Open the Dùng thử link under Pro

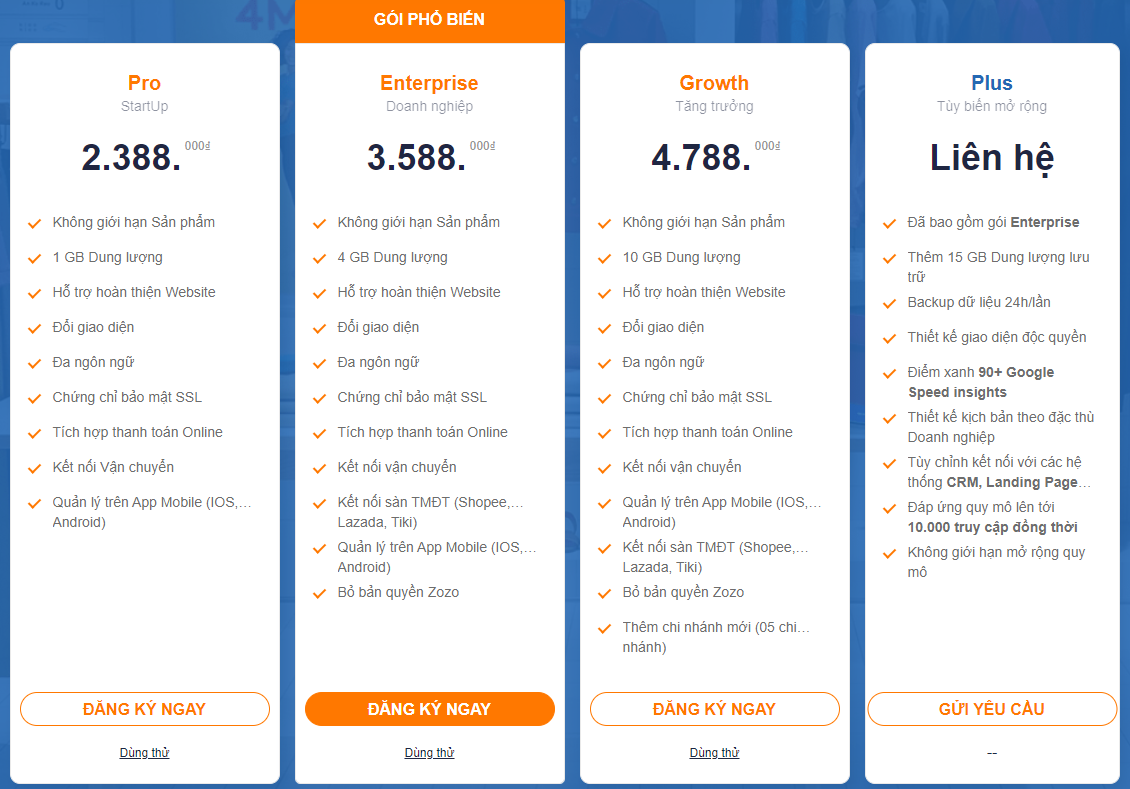tap(144, 752)
